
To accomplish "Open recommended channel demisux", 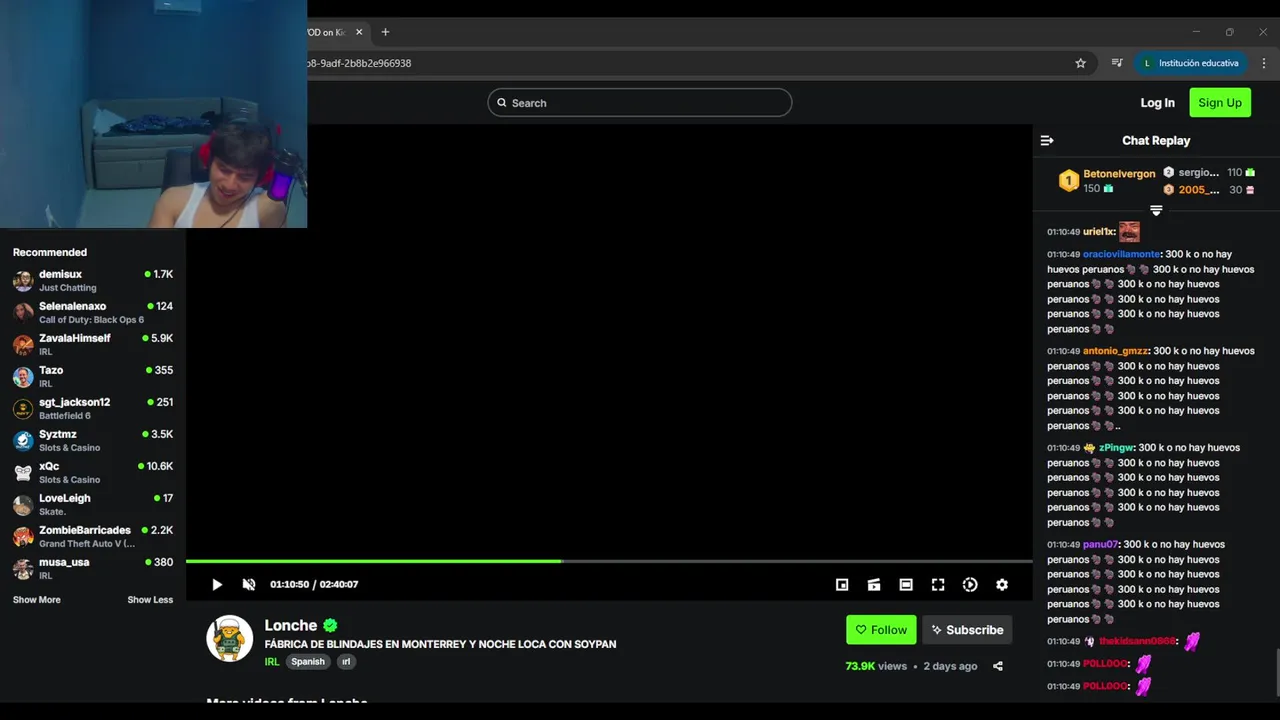I will pyautogui.click(x=93, y=280).
